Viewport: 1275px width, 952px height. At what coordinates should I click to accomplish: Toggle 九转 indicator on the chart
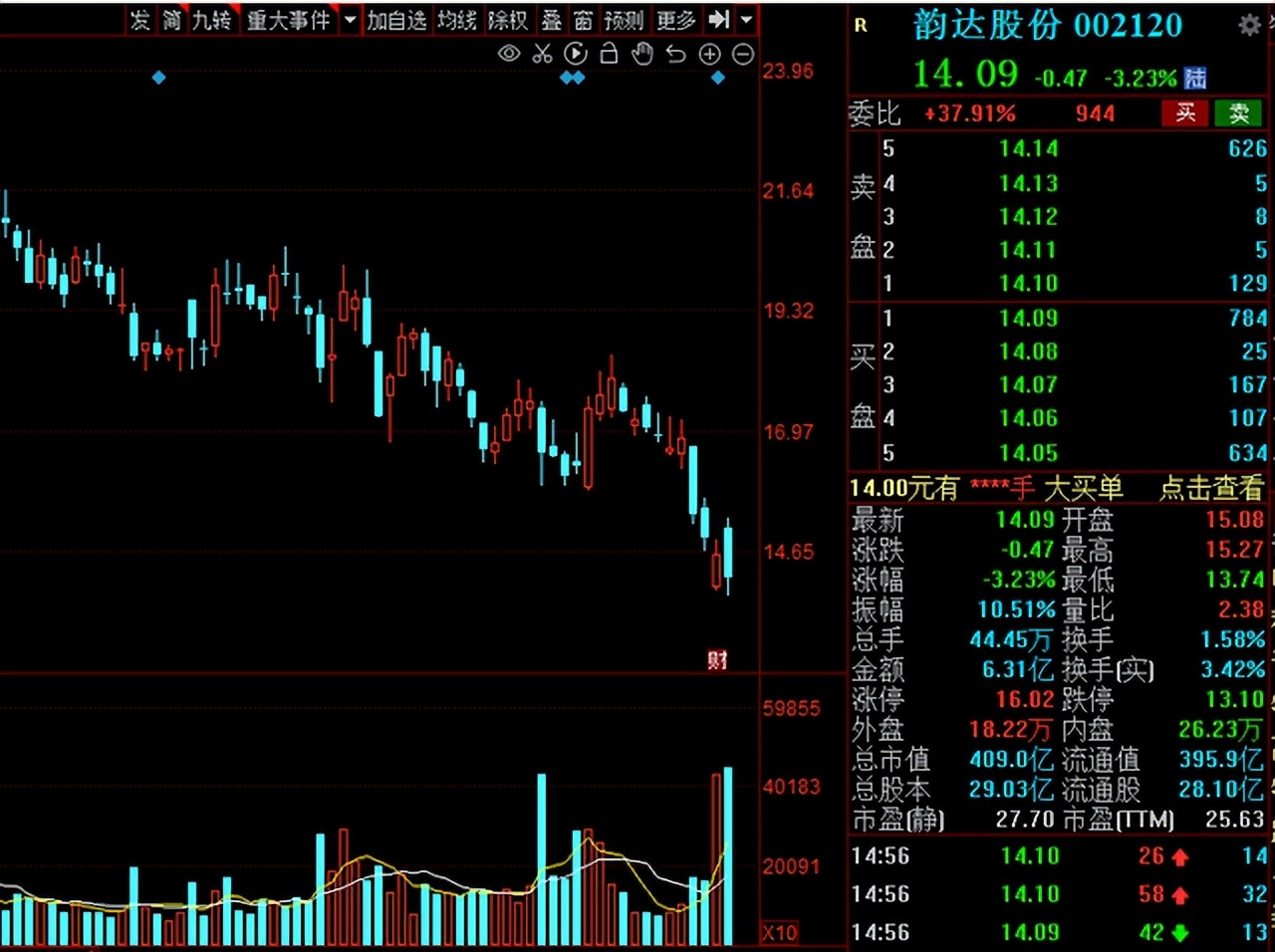click(214, 19)
